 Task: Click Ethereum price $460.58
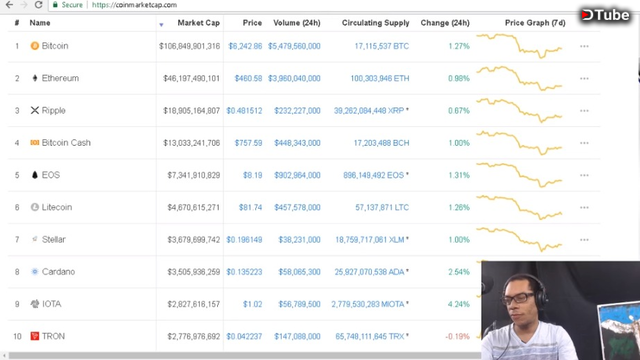(x=248, y=78)
